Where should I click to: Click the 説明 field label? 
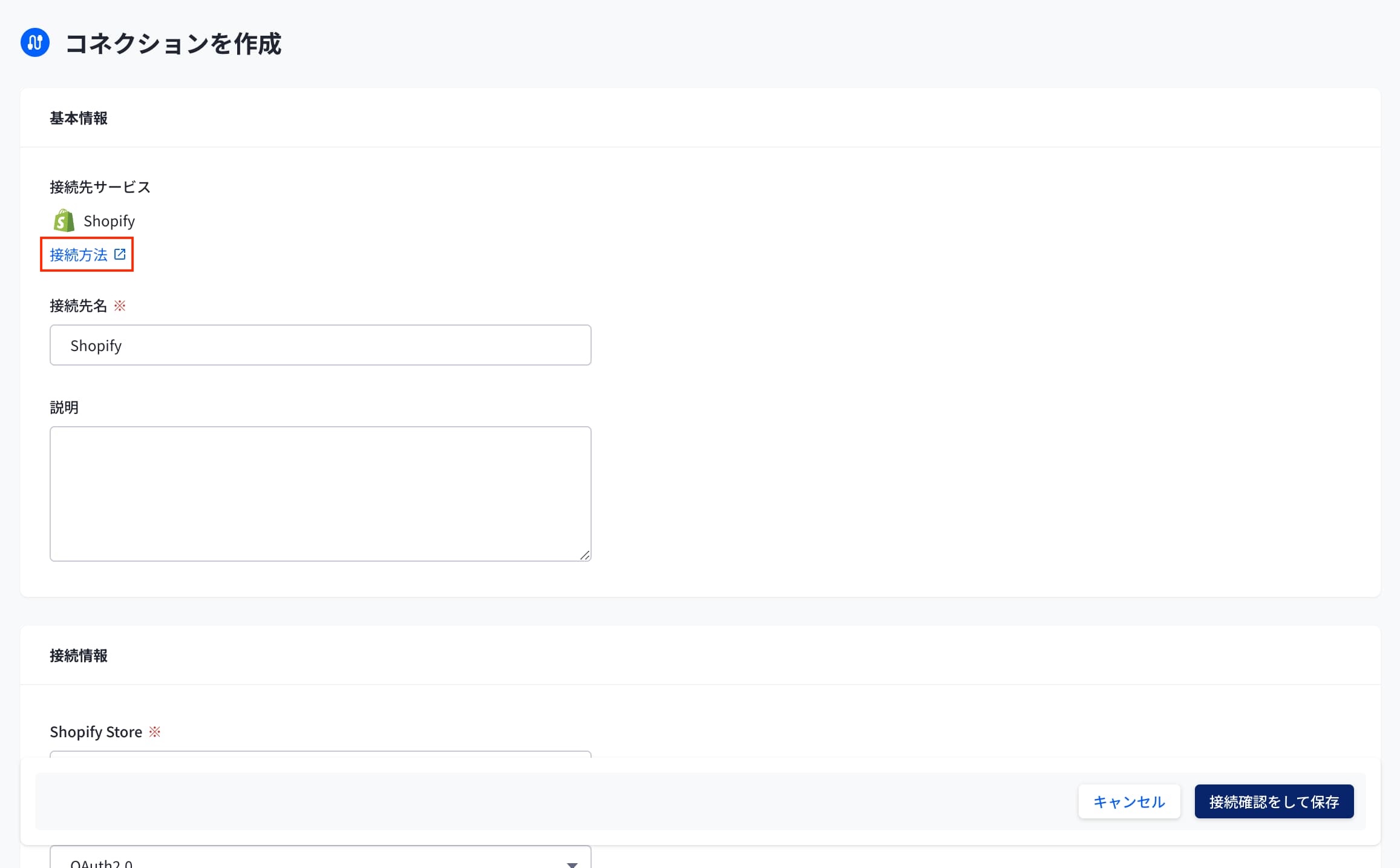(64, 407)
